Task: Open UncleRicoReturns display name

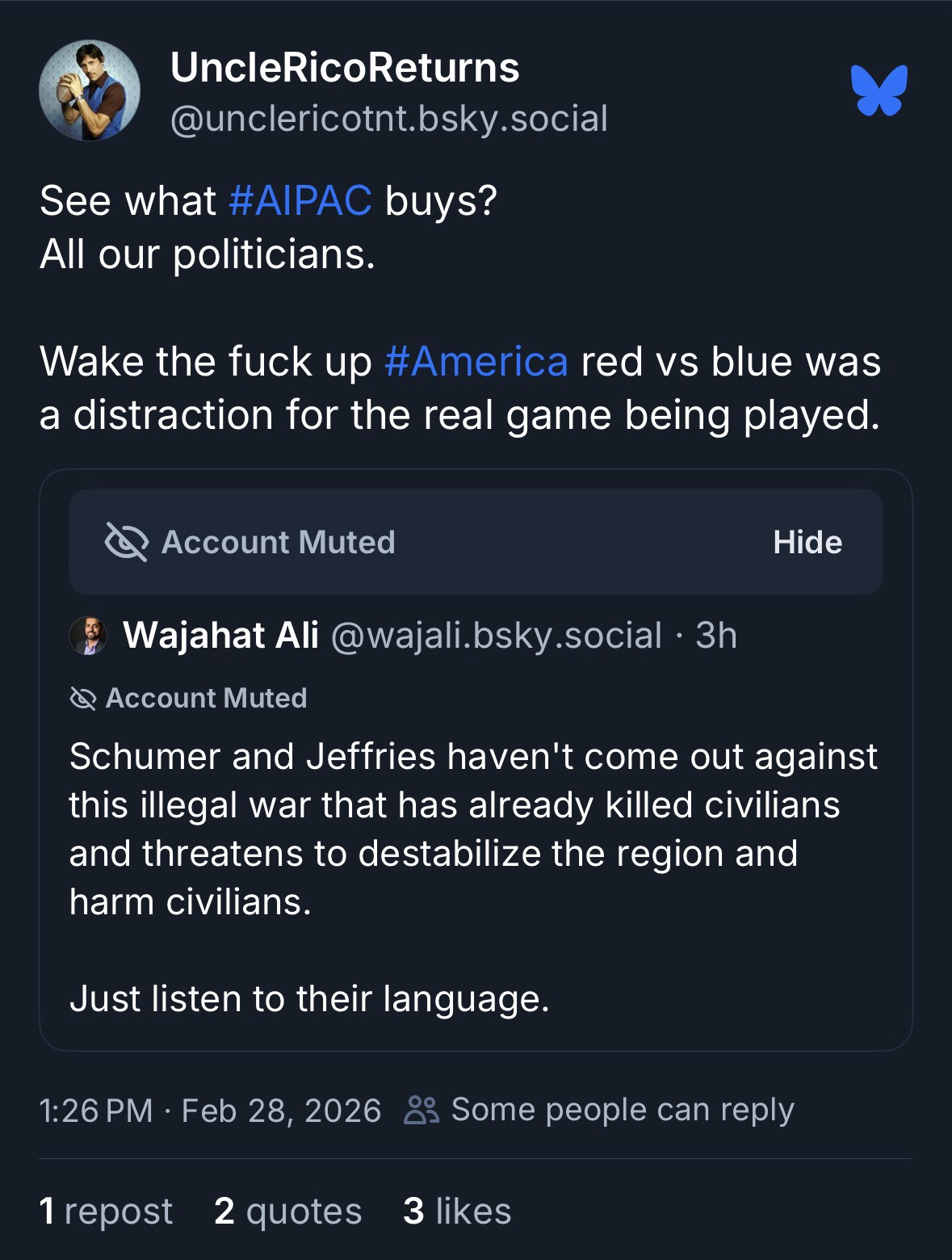Action: pyautogui.click(x=345, y=67)
